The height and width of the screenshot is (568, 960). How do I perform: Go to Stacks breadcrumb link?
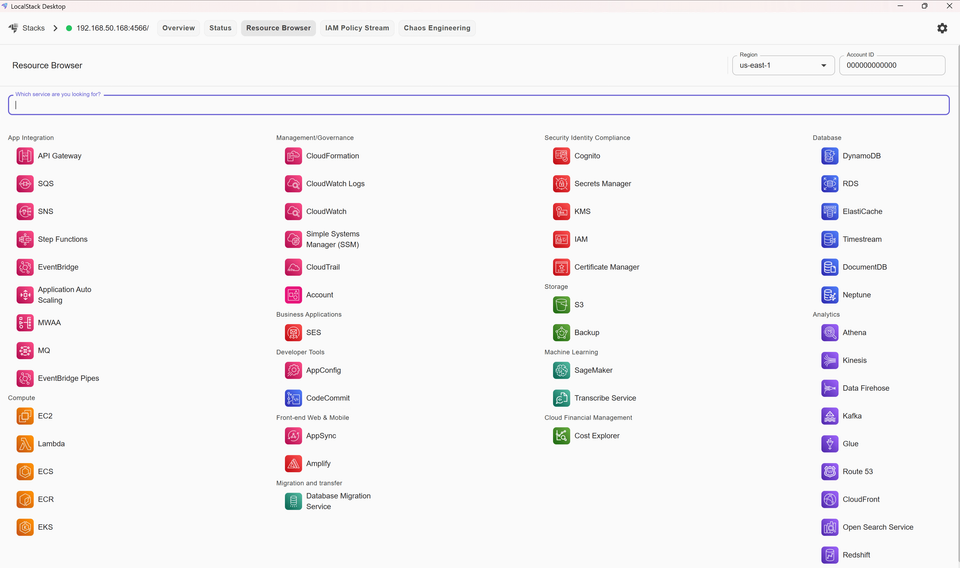pyautogui.click(x=34, y=28)
